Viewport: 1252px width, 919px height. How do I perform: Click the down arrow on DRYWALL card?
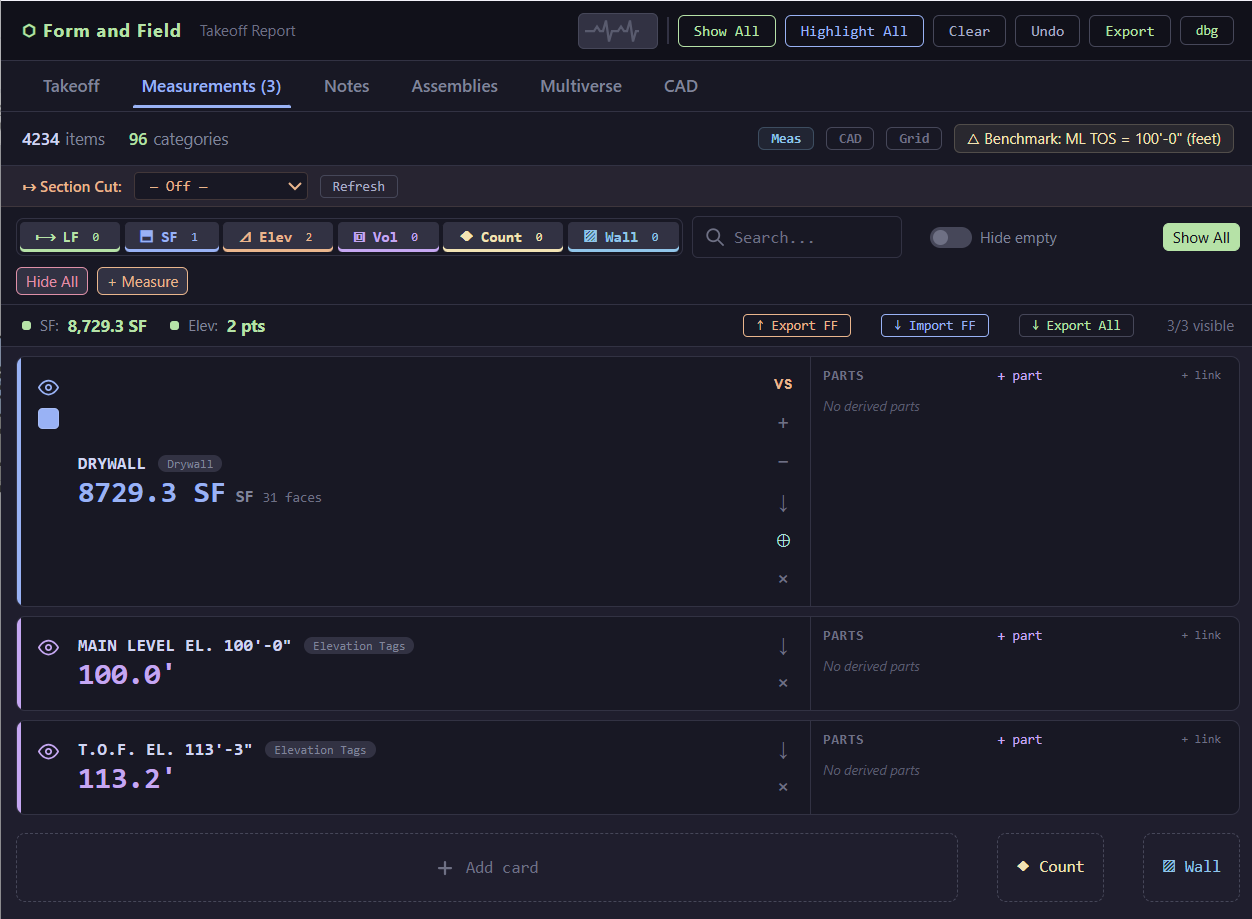[x=783, y=502]
